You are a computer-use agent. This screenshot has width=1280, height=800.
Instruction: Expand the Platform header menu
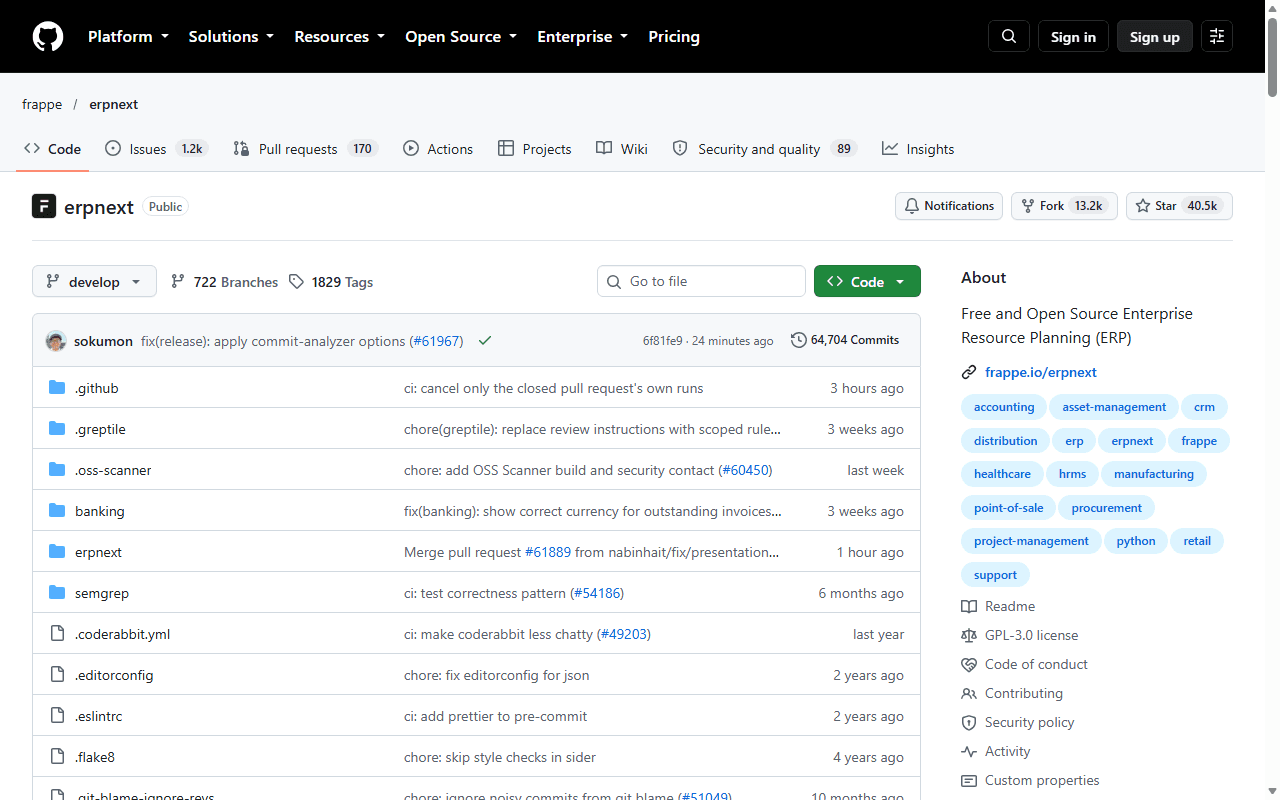tap(127, 37)
